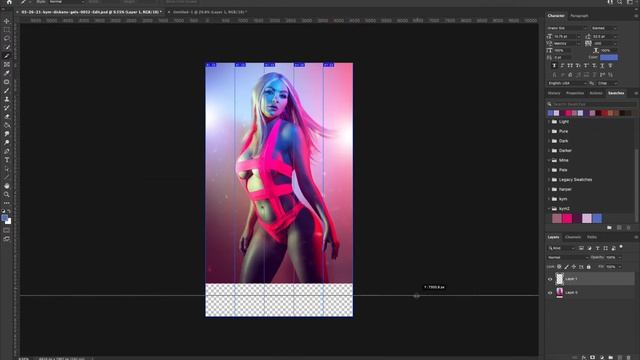The image size is (640, 360).
Task: Select the Horizontal Type tool
Action: 7,160
